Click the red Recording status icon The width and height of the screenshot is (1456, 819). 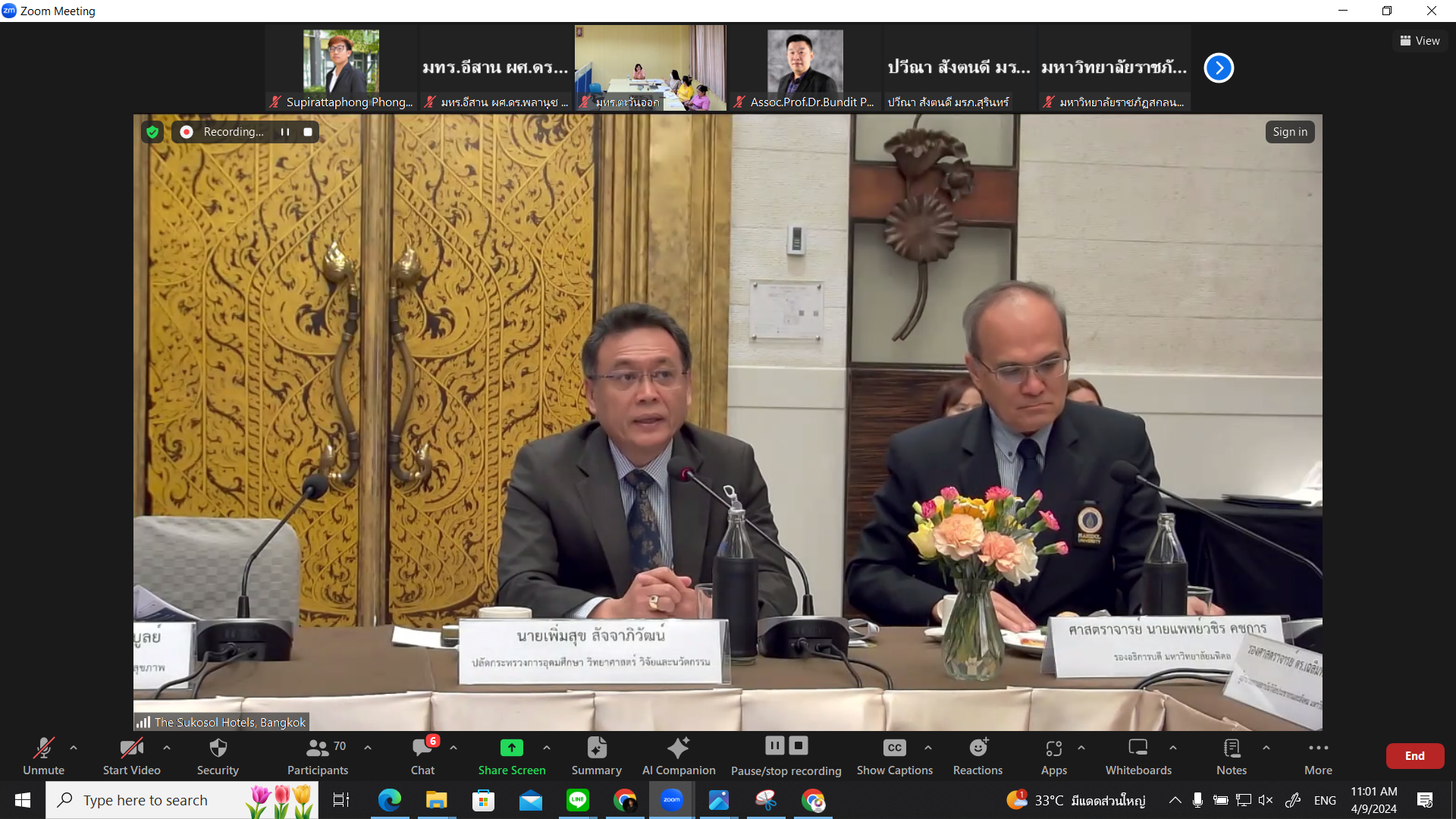click(x=187, y=132)
